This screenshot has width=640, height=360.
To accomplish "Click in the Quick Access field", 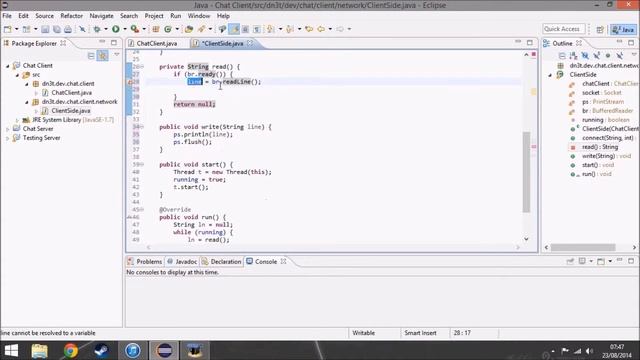I will 563,29.
